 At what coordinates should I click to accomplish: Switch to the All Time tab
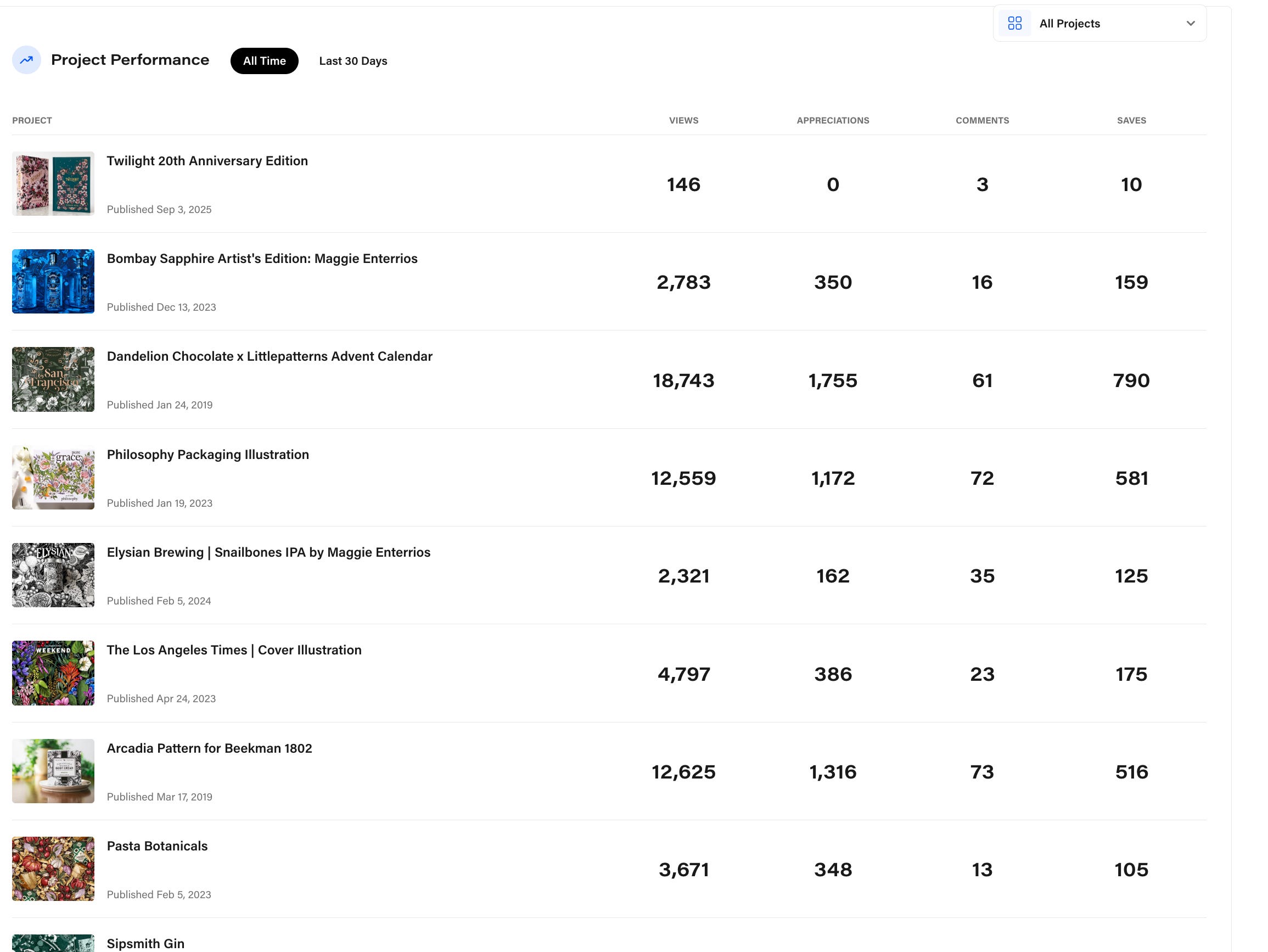click(x=263, y=61)
